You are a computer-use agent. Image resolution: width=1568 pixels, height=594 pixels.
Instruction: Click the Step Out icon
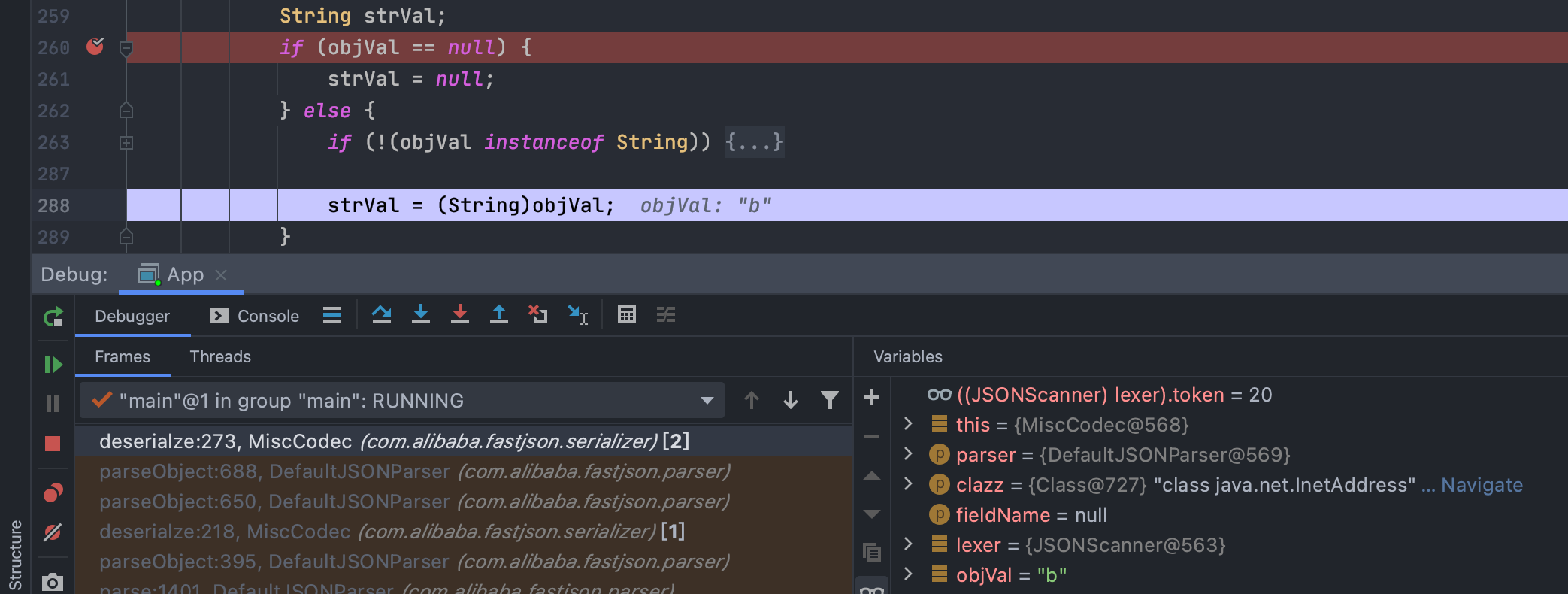pyautogui.click(x=499, y=315)
